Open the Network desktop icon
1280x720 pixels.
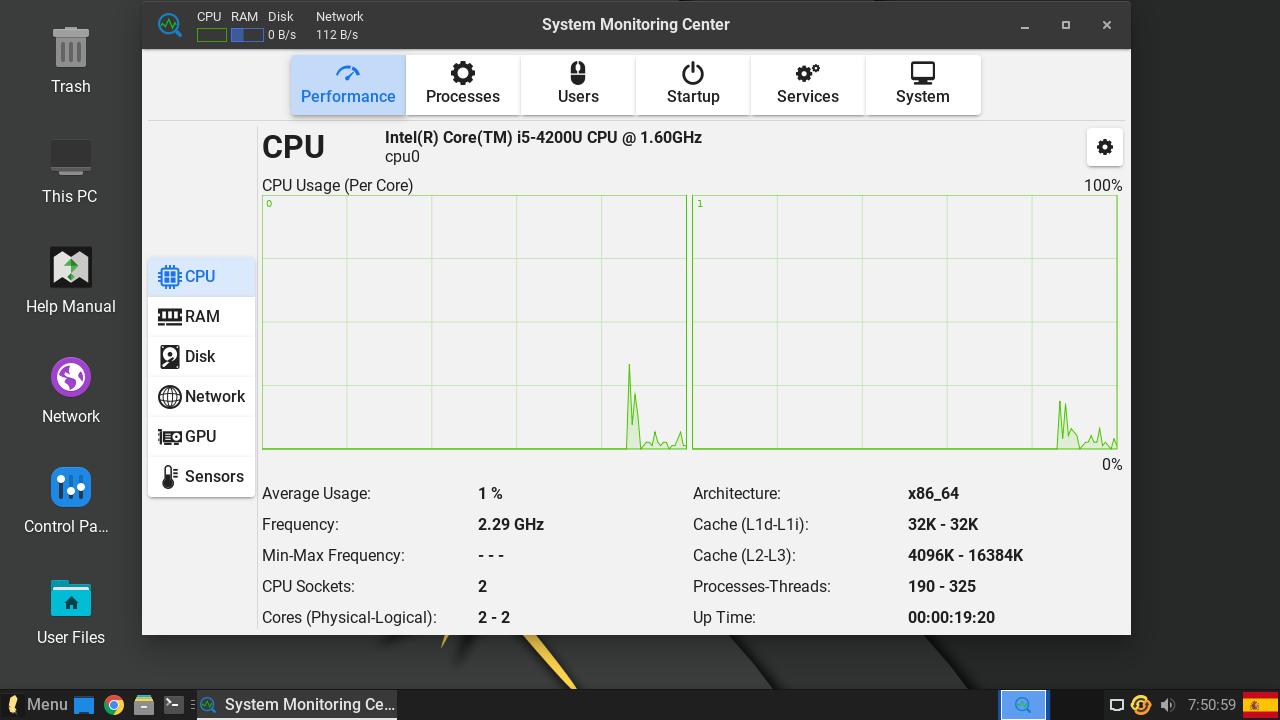(x=71, y=391)
